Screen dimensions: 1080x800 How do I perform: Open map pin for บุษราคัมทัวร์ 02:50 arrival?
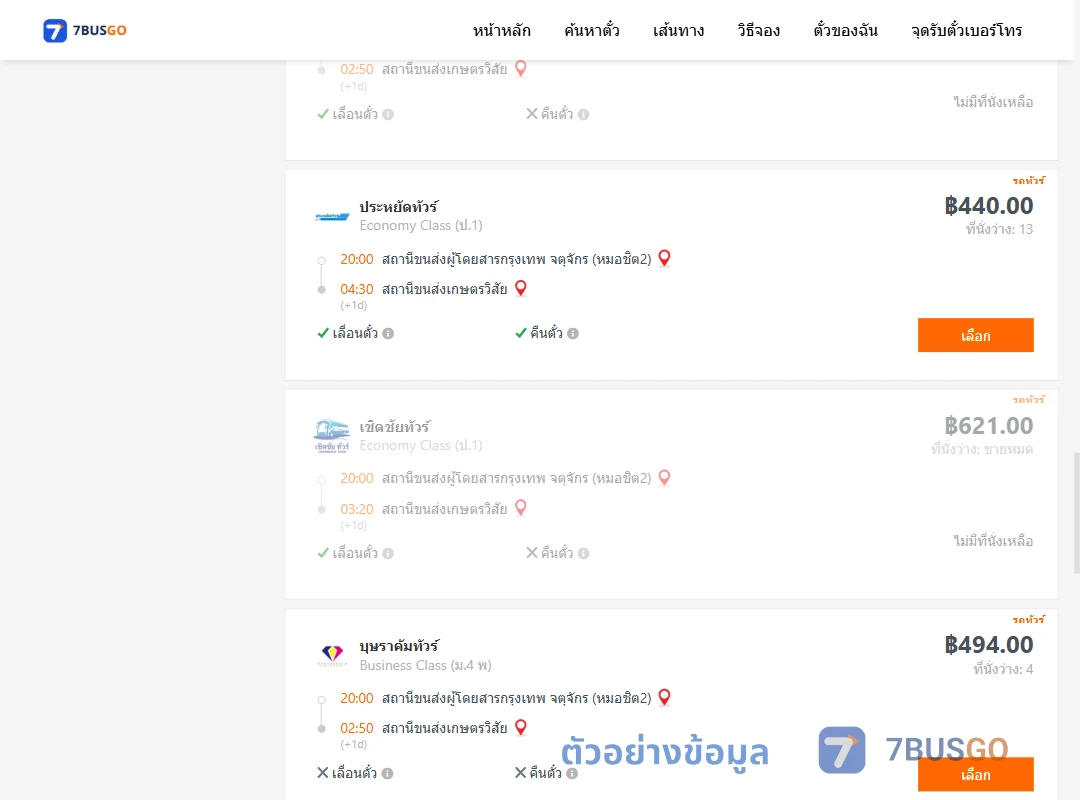(x=521, y=727)
